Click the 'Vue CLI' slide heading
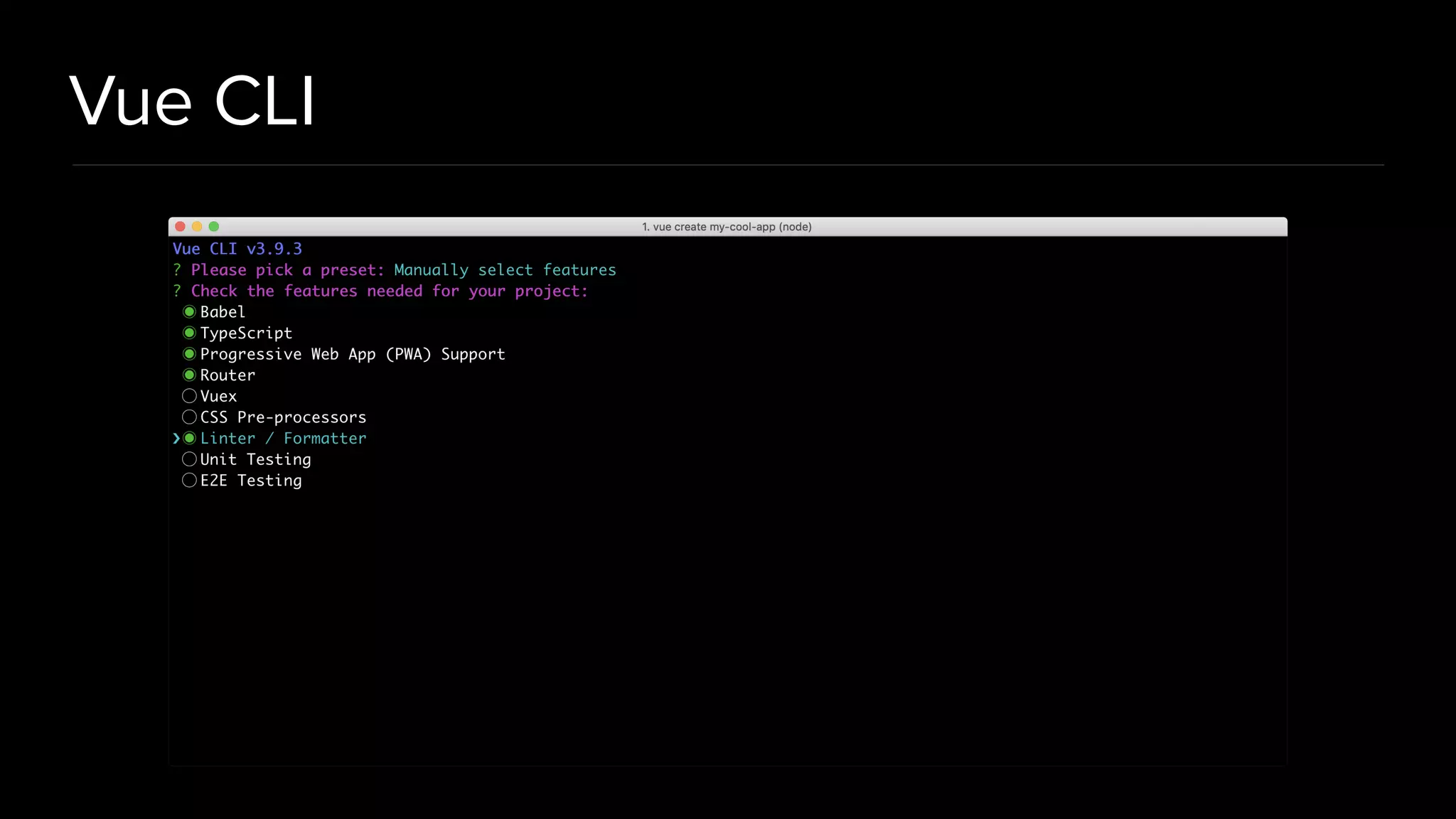 pos(192,100)
